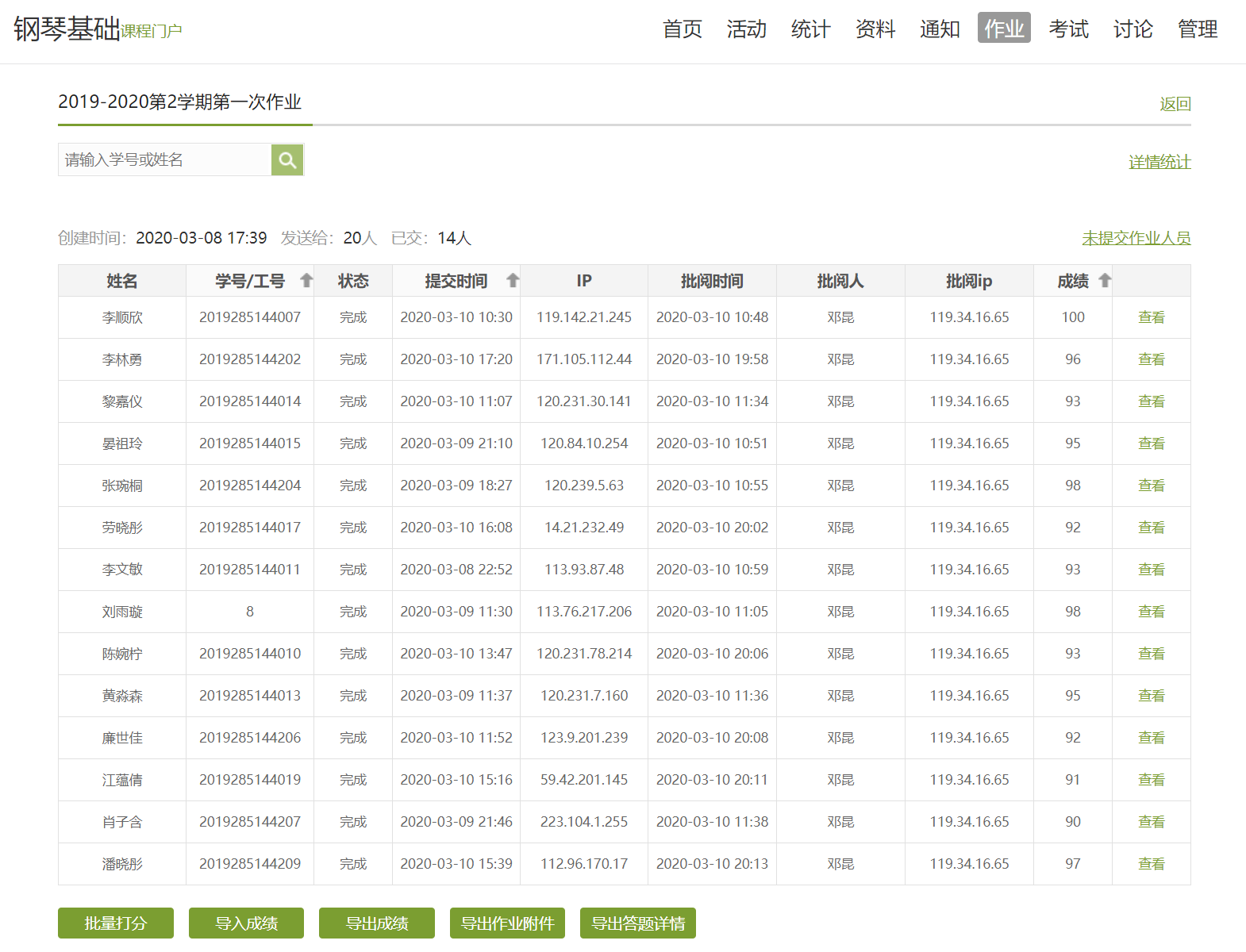The width and height of the screenshot is (1246, 952).
Task: Open 查看 for 劳晓彤
Action: pyautogui.click(x=1151, y=528)
